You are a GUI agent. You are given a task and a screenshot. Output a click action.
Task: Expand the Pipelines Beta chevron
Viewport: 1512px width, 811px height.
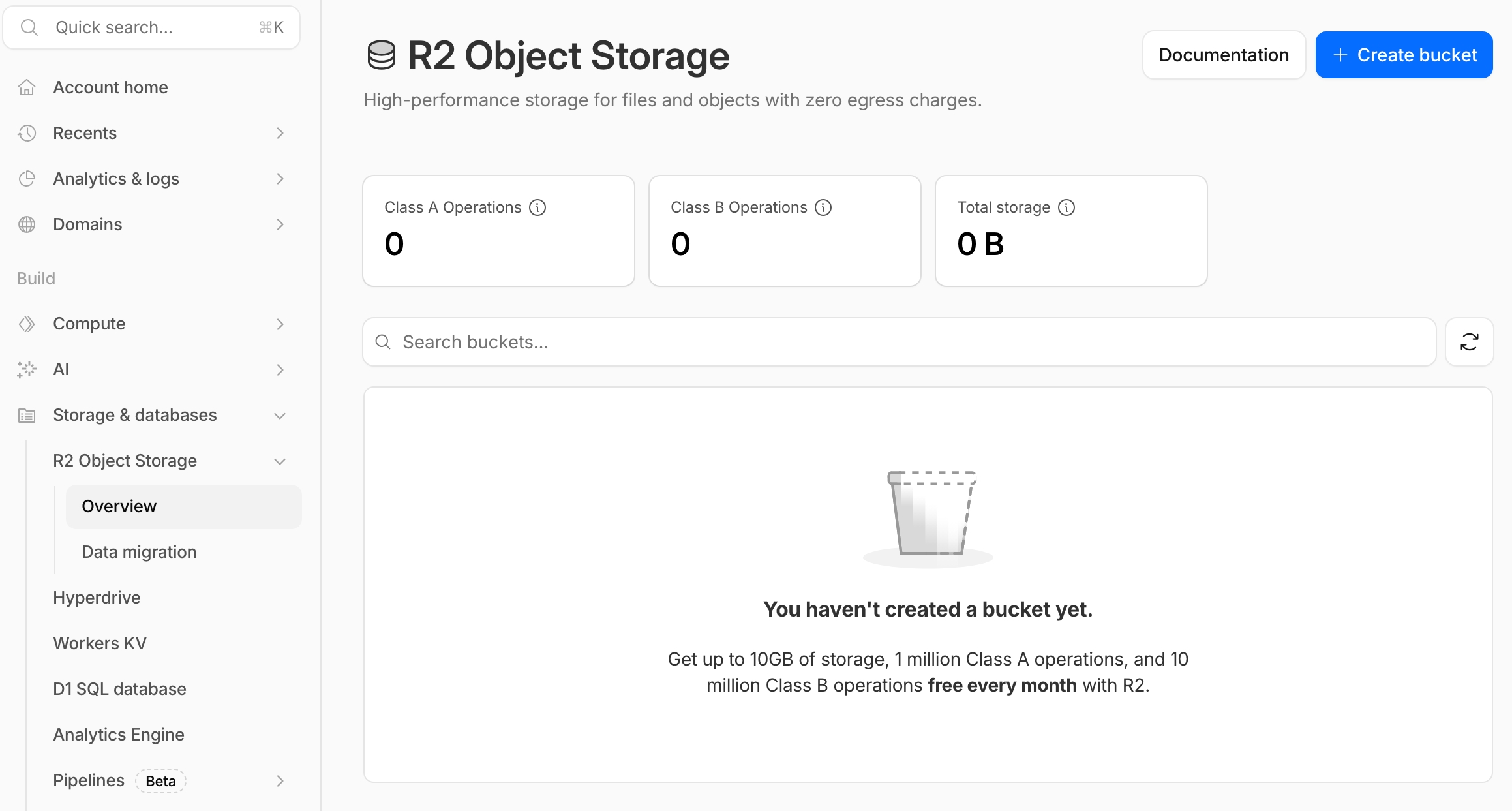pos(280,781)
